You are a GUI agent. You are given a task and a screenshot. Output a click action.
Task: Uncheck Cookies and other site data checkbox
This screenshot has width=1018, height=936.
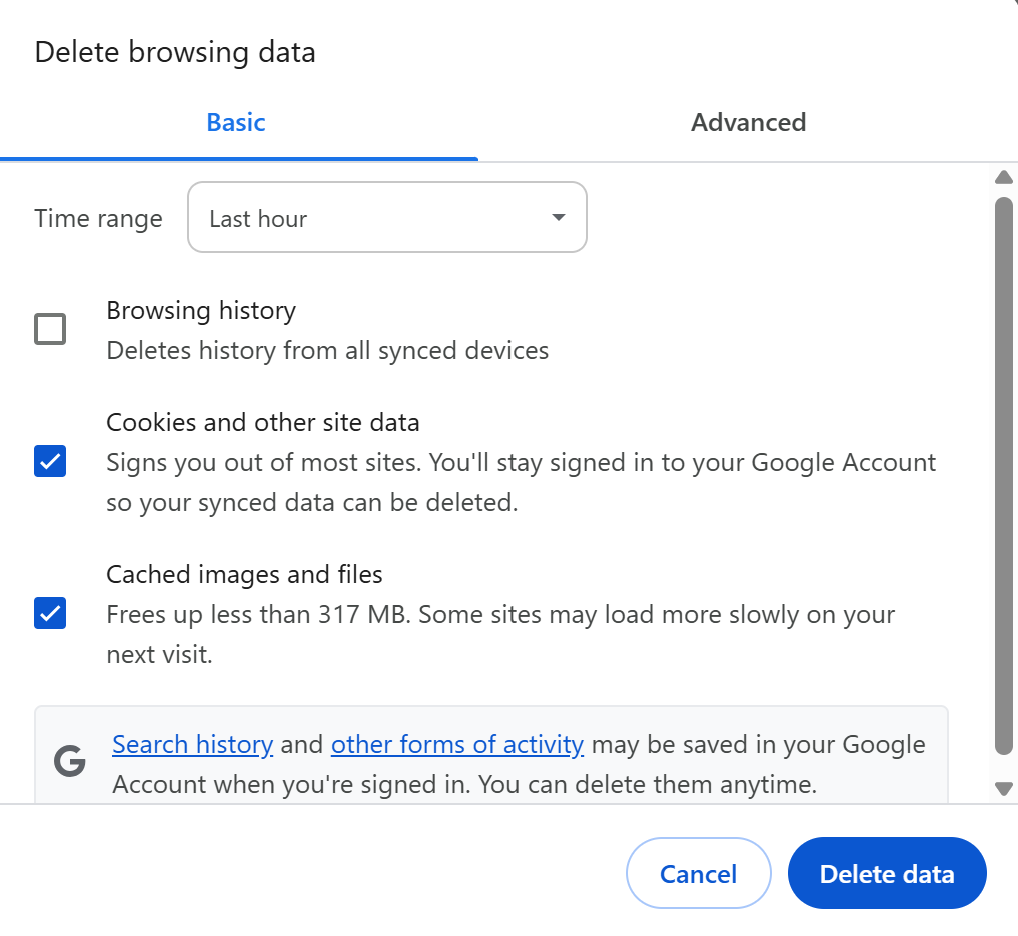(50, 461)
